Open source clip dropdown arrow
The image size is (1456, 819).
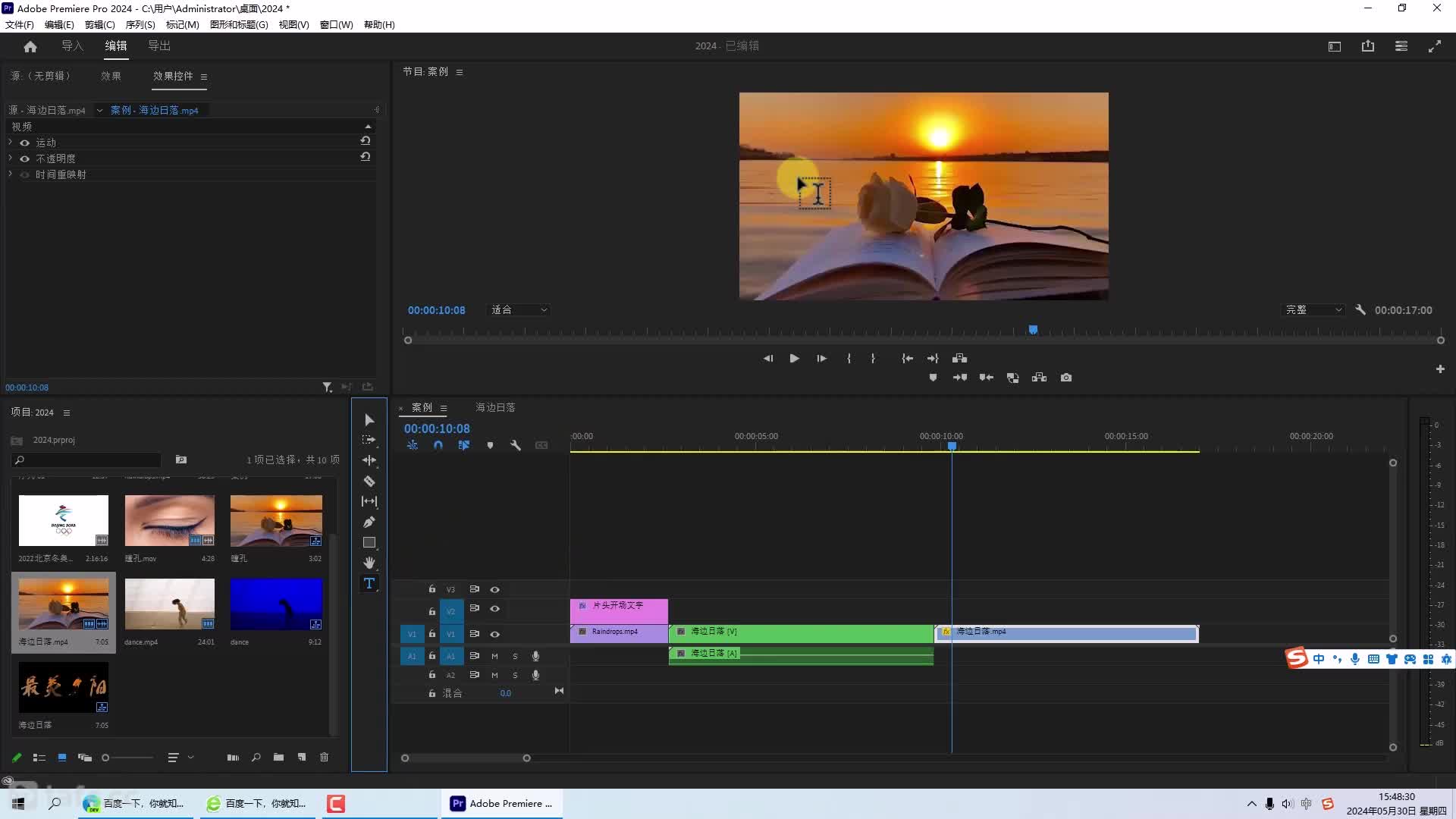click(x=99, y=111)
